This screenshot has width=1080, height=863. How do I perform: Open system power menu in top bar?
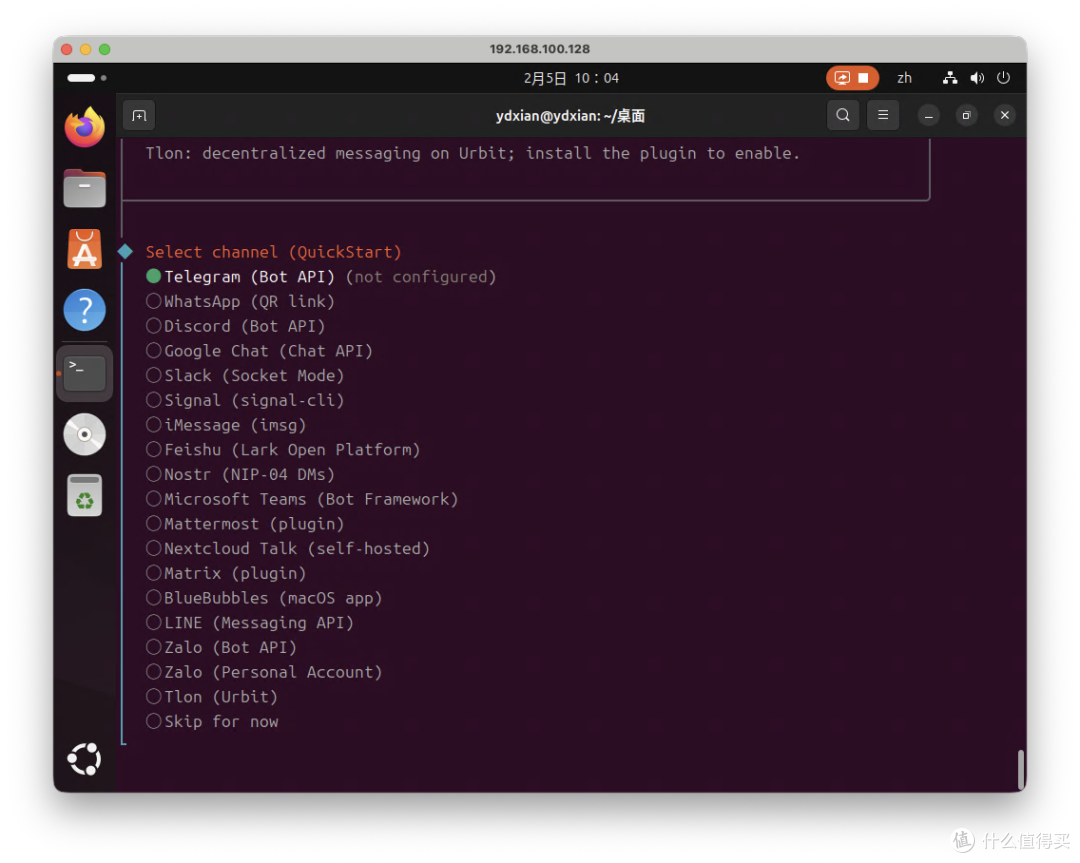click(1004, 78)
